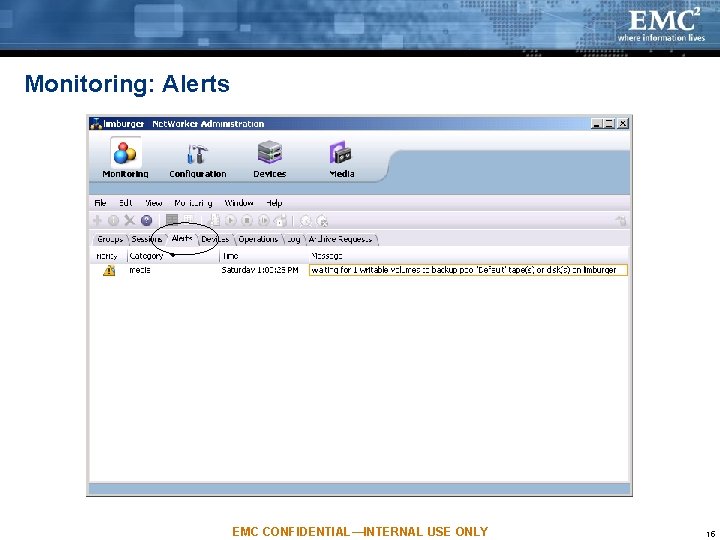This screenshot has height=540, width=720.
Task: Click the limburger title bar application icon
Action: pyautogui.click(x=96, y=124)
